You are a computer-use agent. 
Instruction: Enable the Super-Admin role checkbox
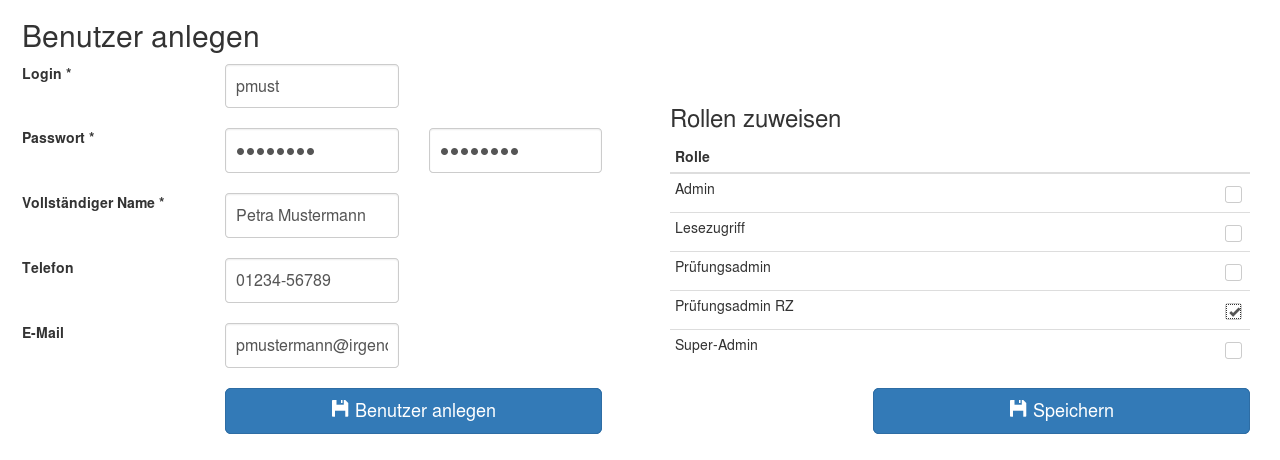[x=1233, y=351]
